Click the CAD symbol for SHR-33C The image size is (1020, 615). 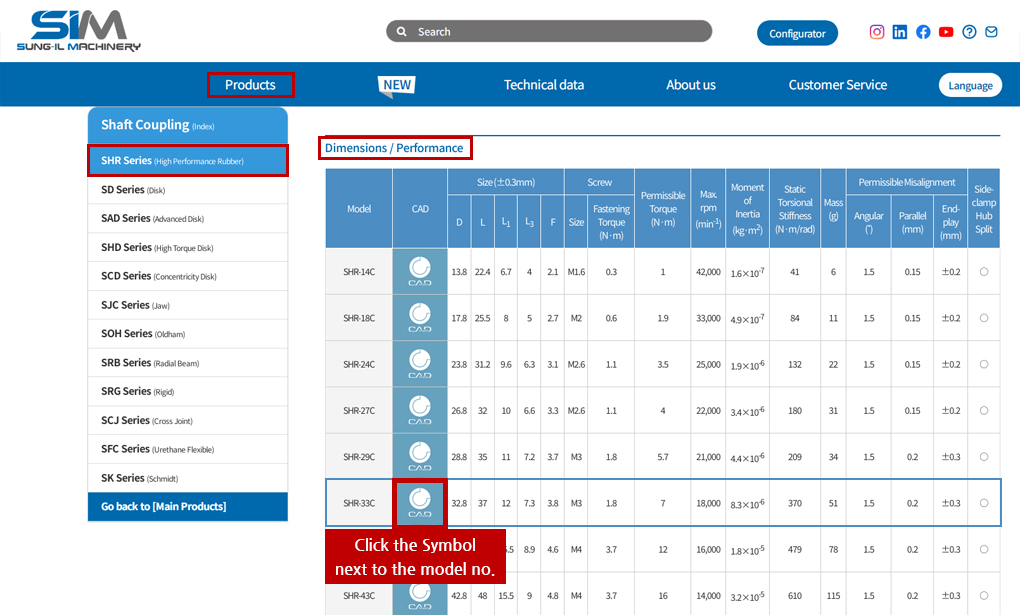coord(420,503)
